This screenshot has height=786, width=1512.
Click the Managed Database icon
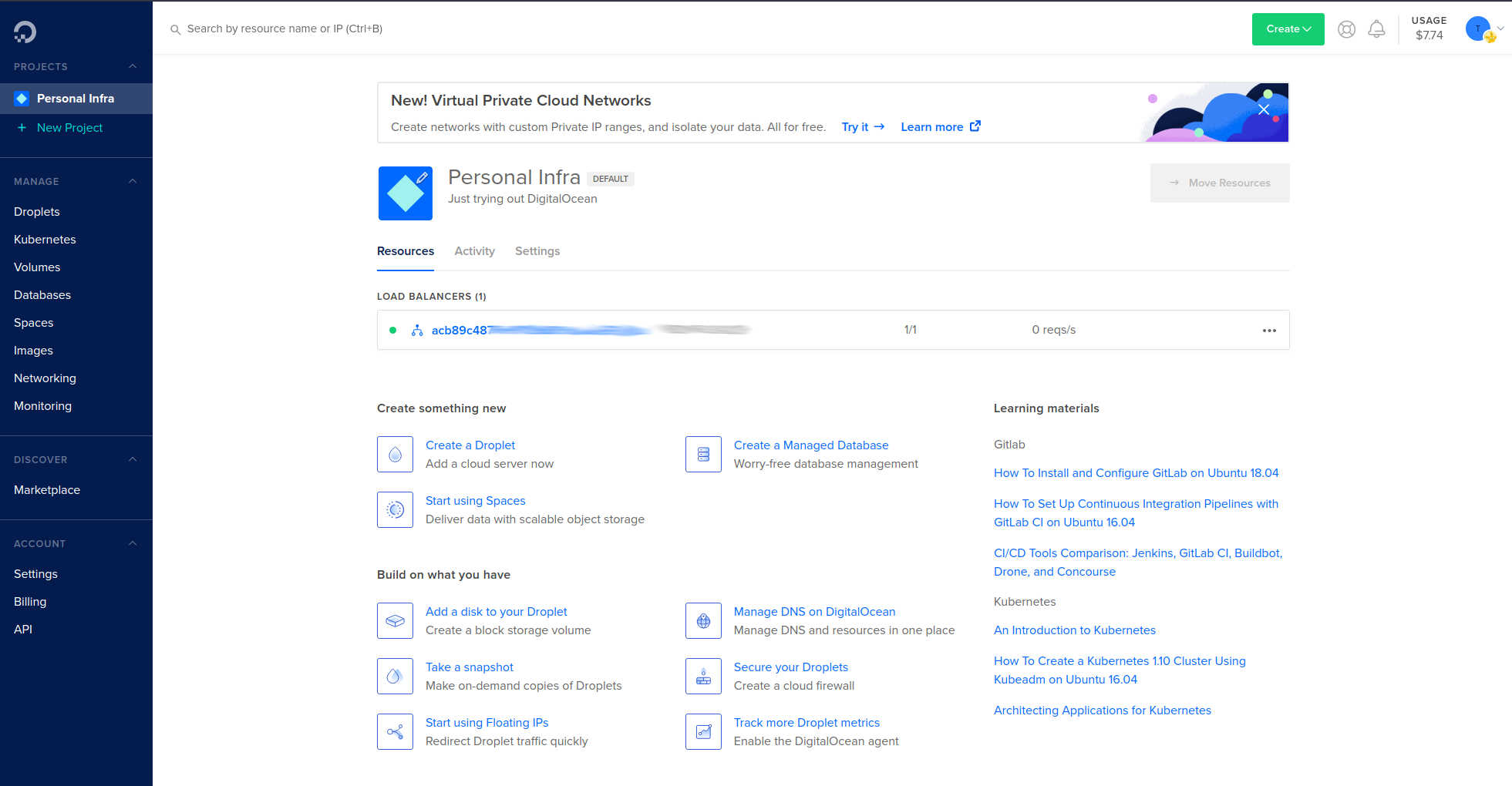[703, 455]
